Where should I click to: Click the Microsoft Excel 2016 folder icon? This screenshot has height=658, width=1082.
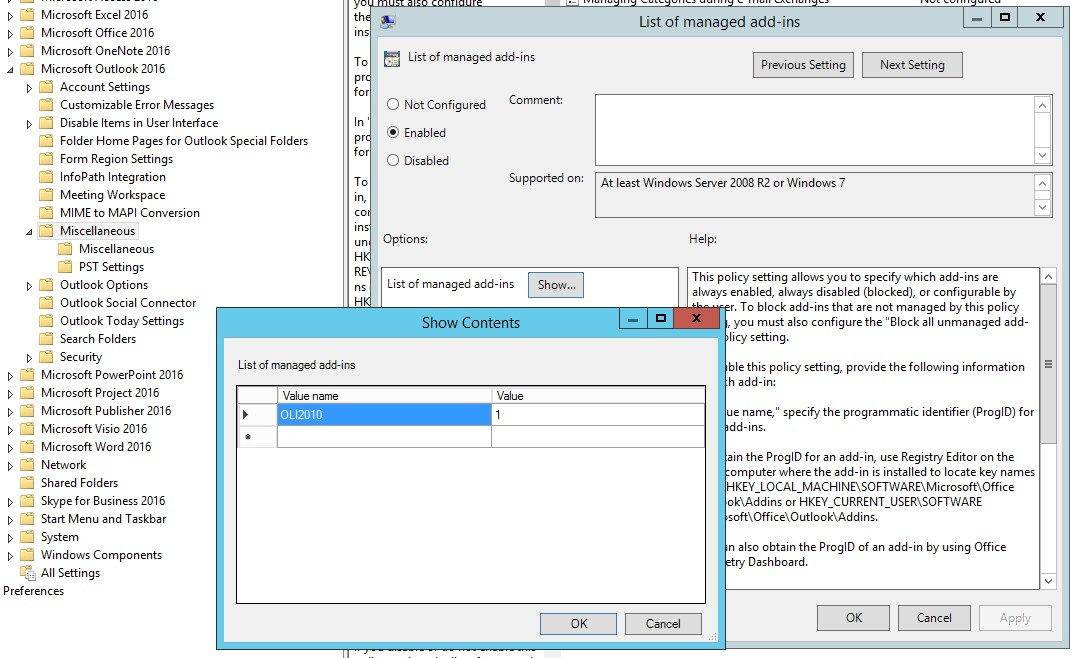point(28,14)
